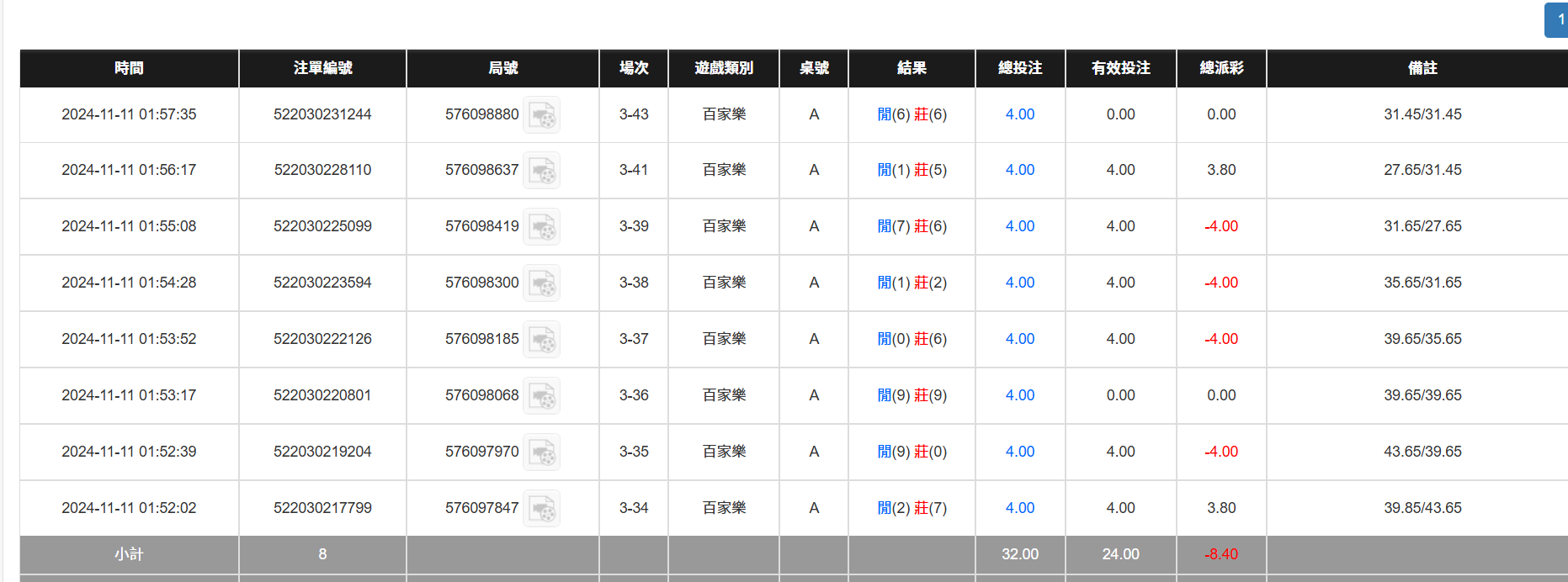Viewport: 1568px width, 582px height.
Task: Open 4.00 bet link for scene 3-34
Action: 1019,508
